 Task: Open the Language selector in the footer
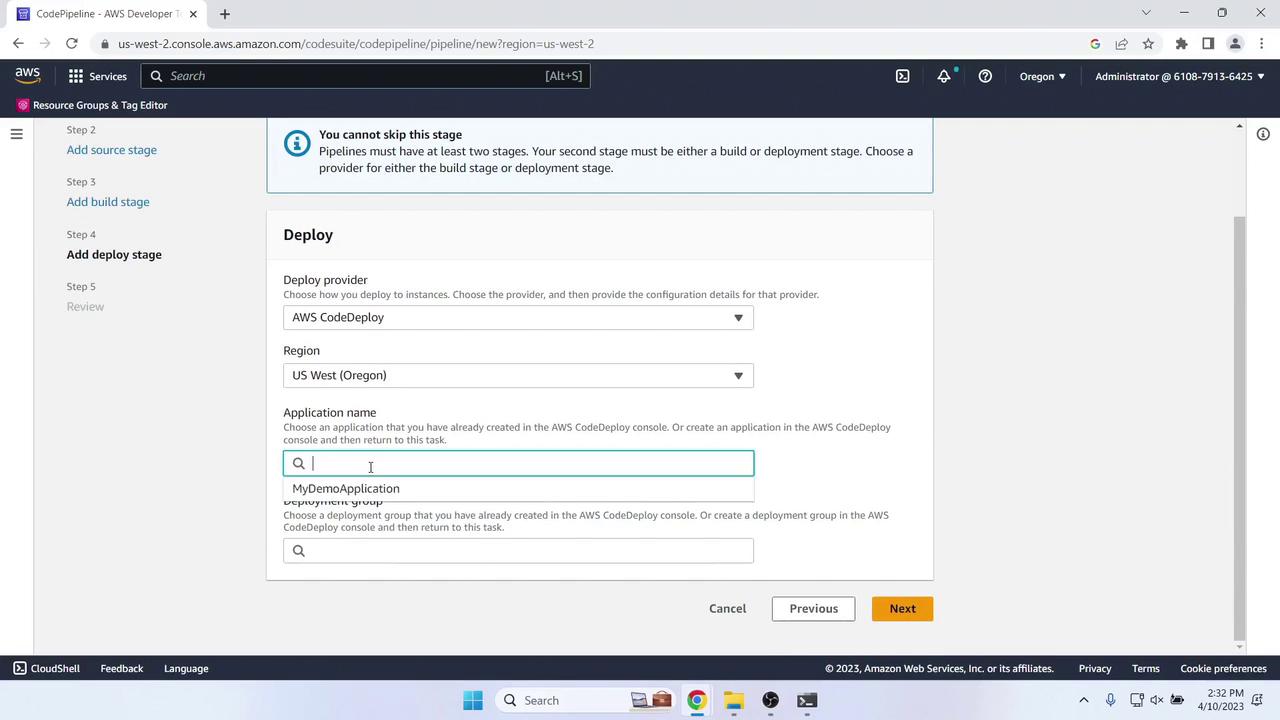click(x=186, y=669)
